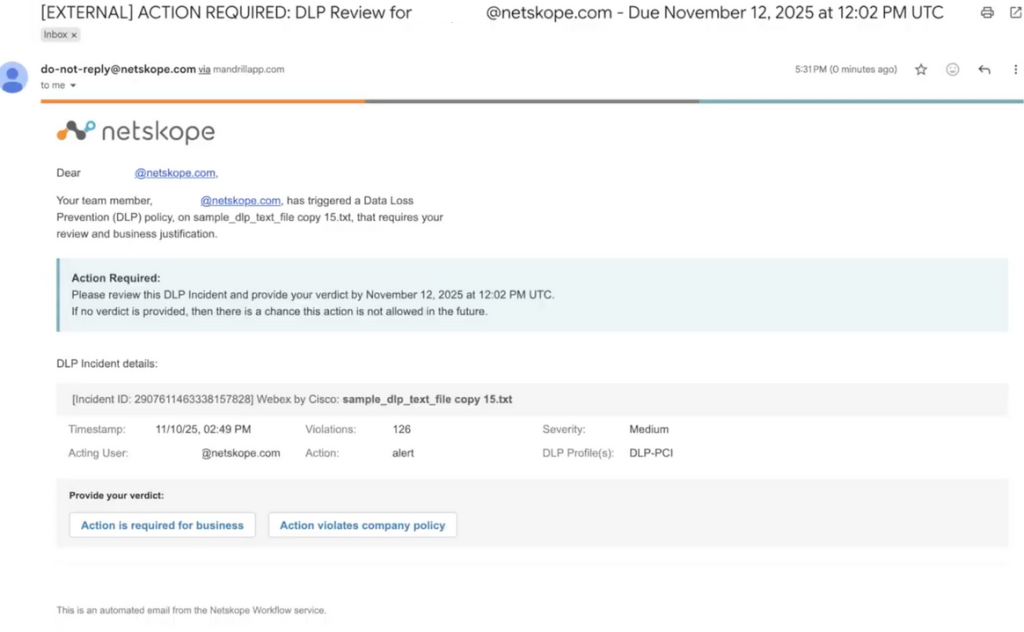The image size is (1024, 632).
Task: Reply using the arrow icon
Action: point(984,69)
